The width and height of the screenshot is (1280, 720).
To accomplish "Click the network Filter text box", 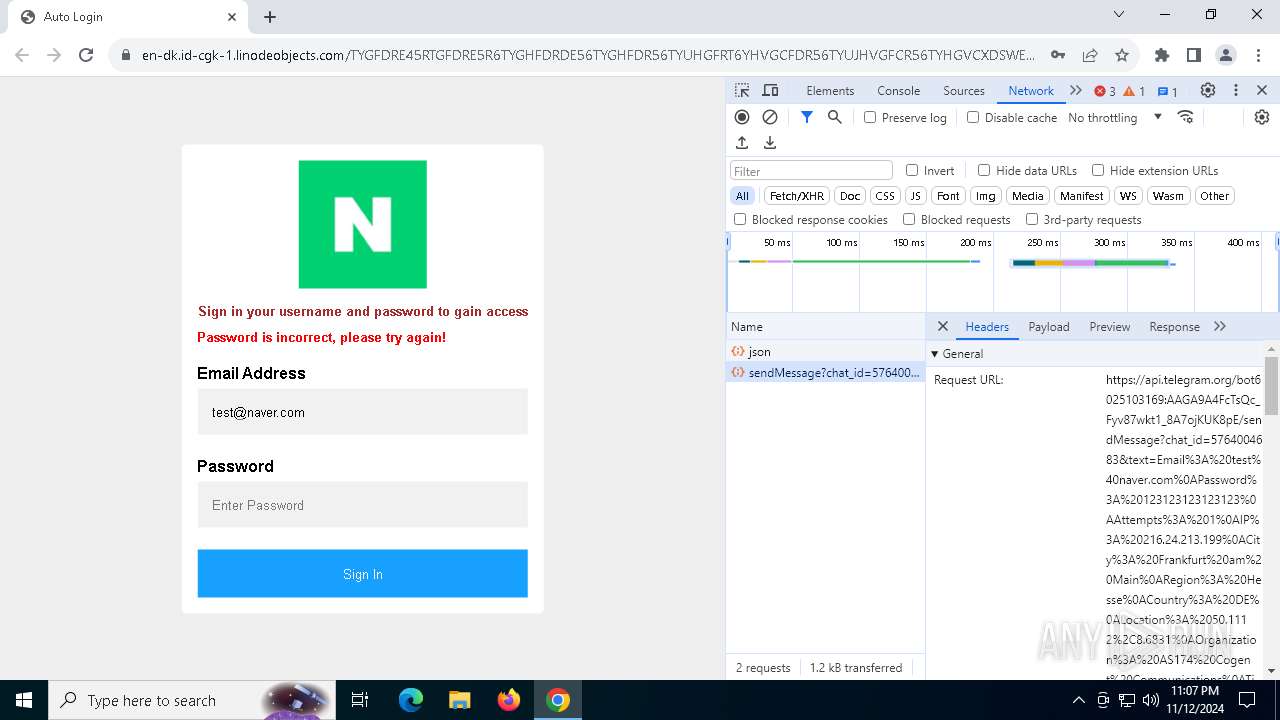I will (811, 171).
